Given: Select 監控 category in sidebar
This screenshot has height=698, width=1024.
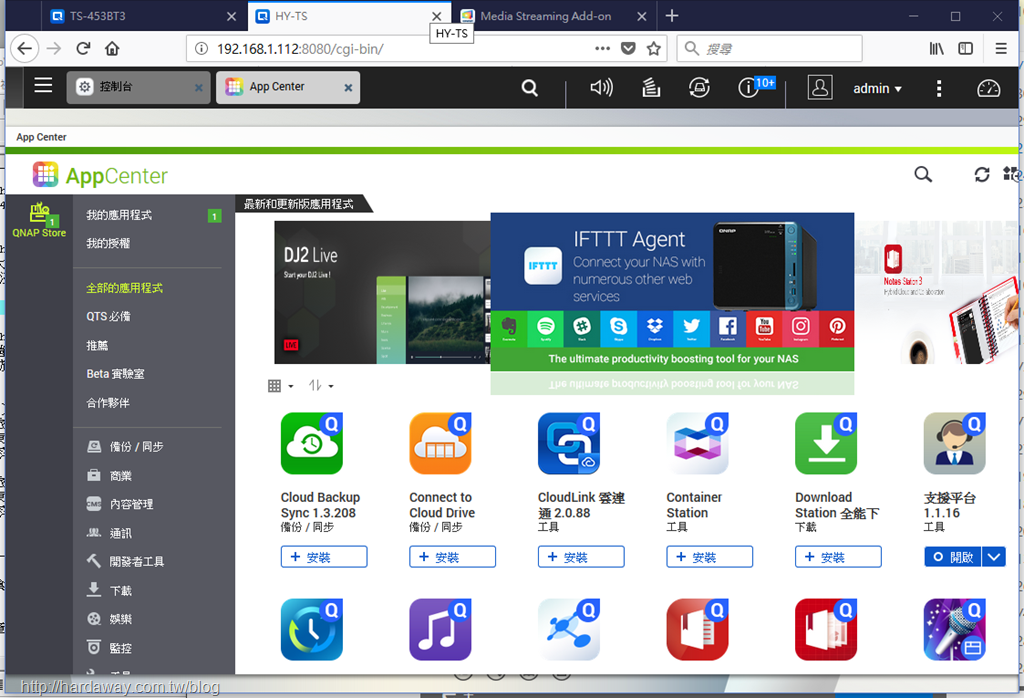Looking at the screenshot, I should pyautogui.click(x=109, y=648).
